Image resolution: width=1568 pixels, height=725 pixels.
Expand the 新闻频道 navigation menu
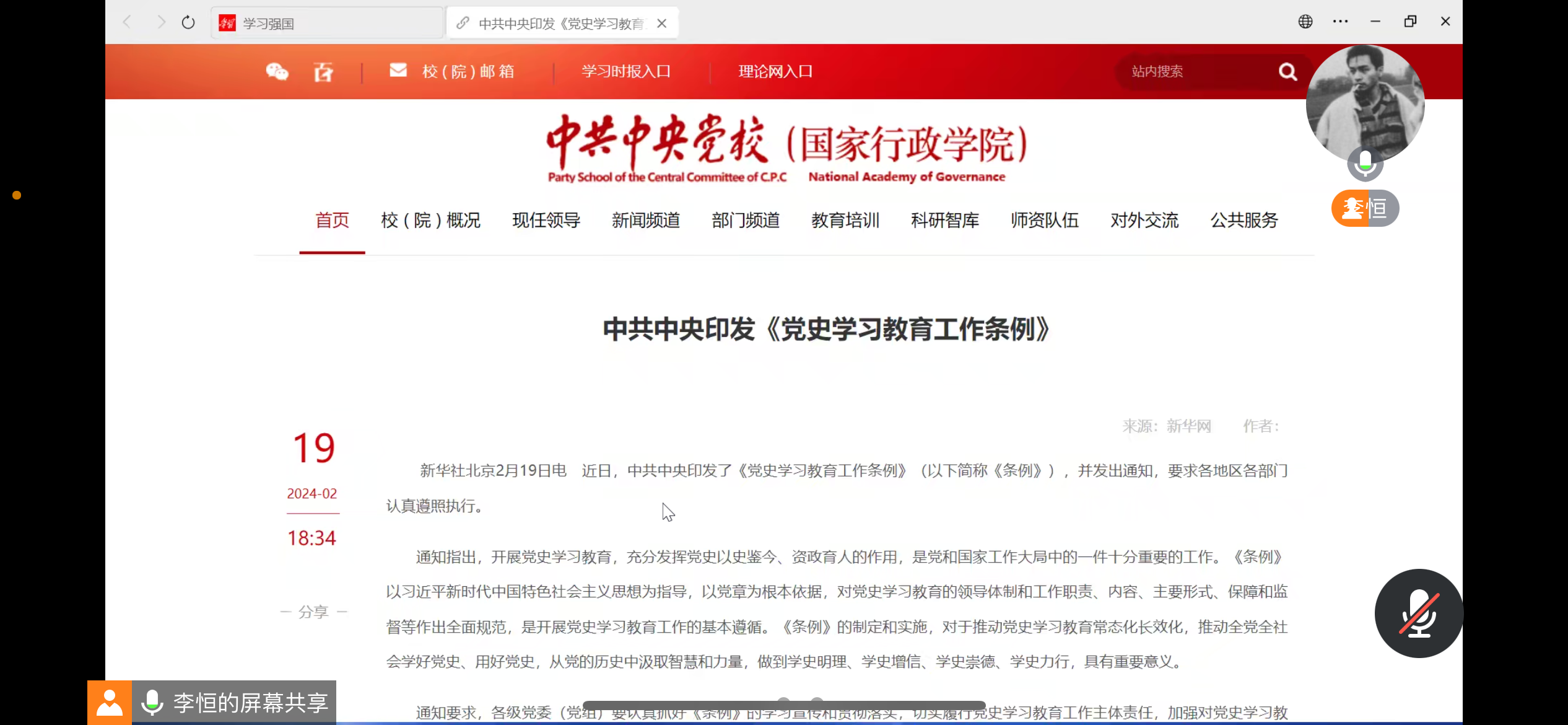645,221
